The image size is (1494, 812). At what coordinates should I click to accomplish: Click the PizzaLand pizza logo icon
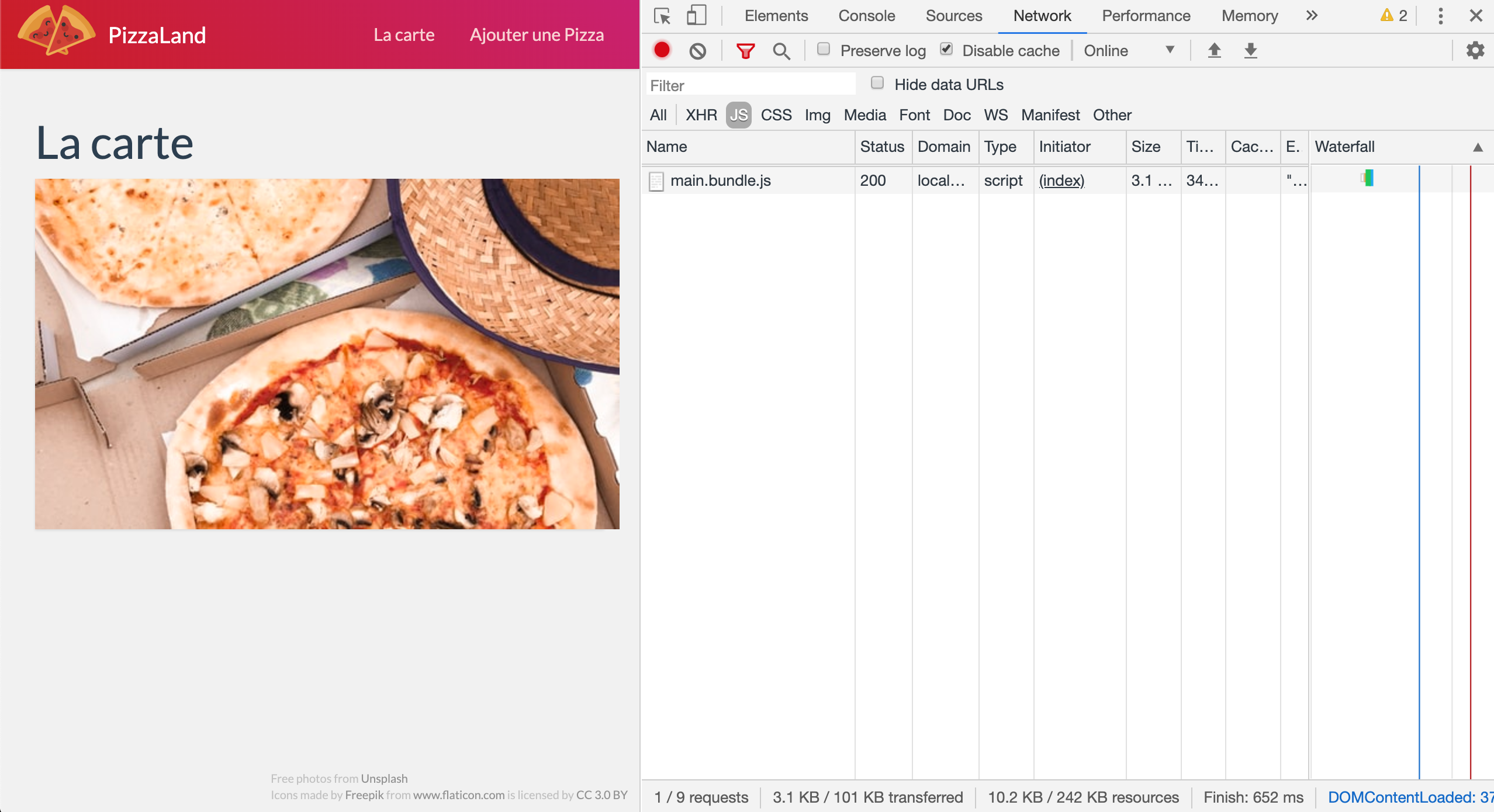[x=56, y=30]
